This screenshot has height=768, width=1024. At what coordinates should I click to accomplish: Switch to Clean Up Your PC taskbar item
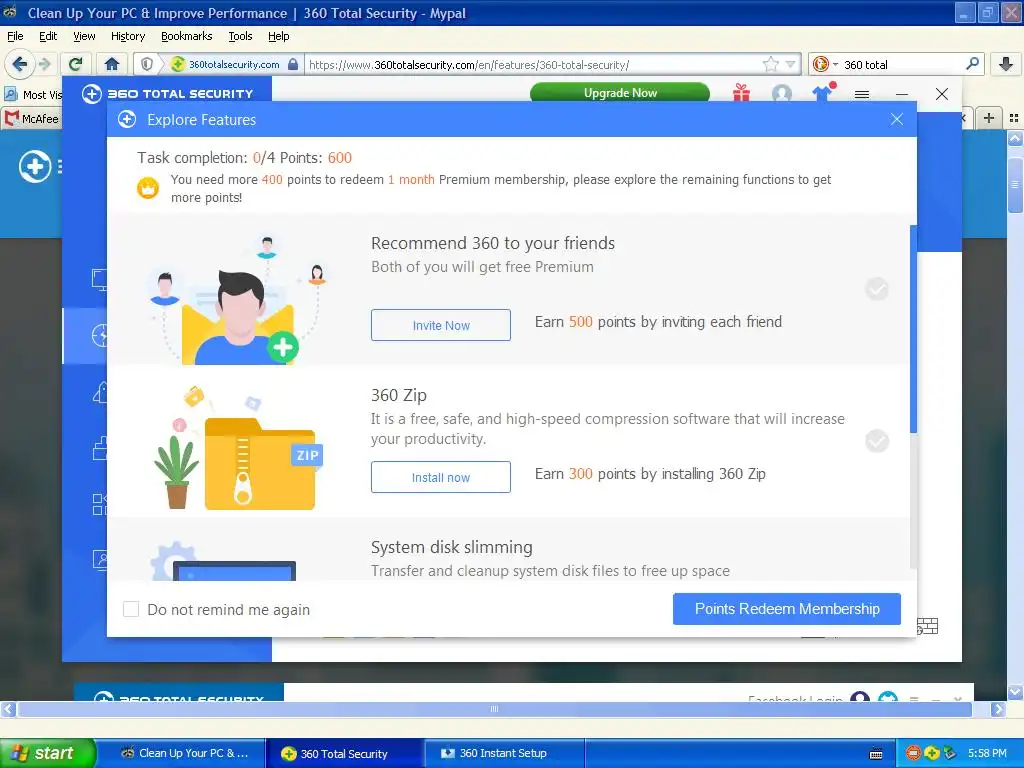tap(184, 753)
